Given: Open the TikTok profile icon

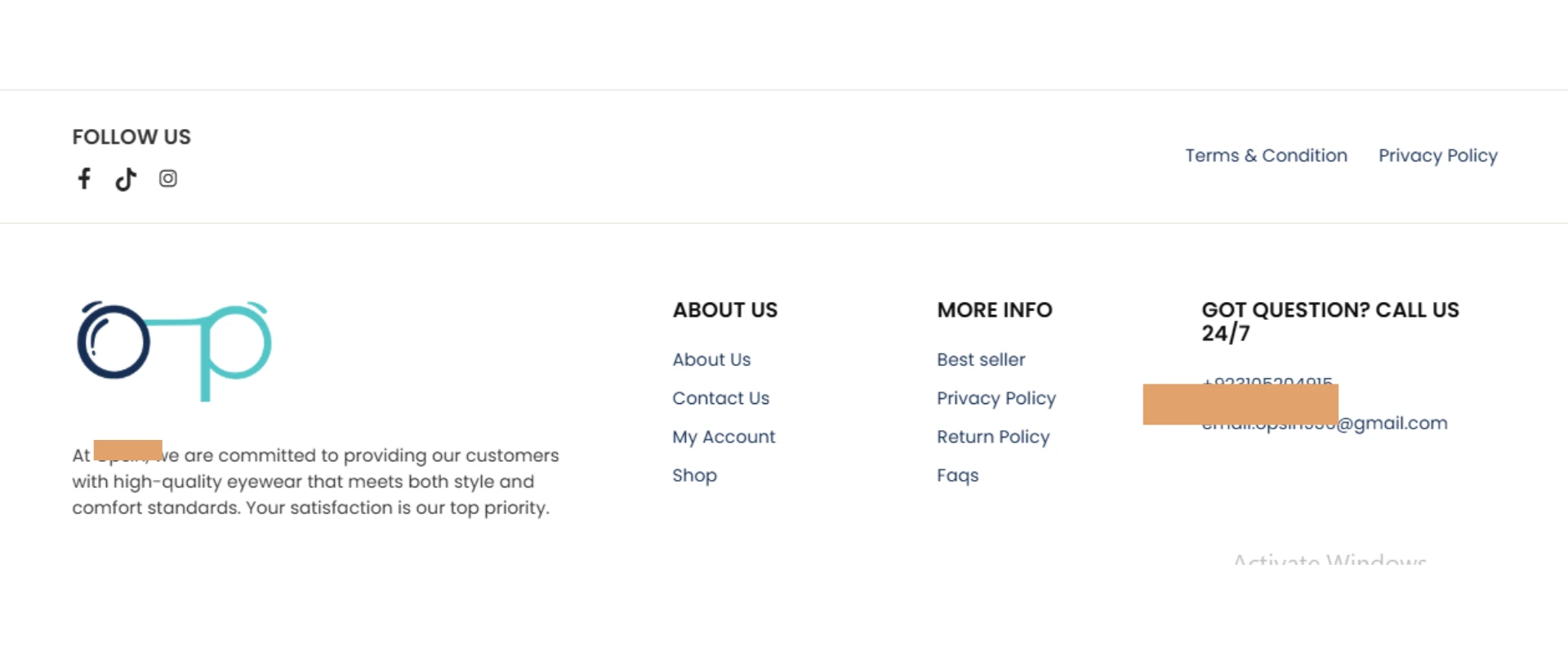Looking at the screenshot, I should point(126,179).
